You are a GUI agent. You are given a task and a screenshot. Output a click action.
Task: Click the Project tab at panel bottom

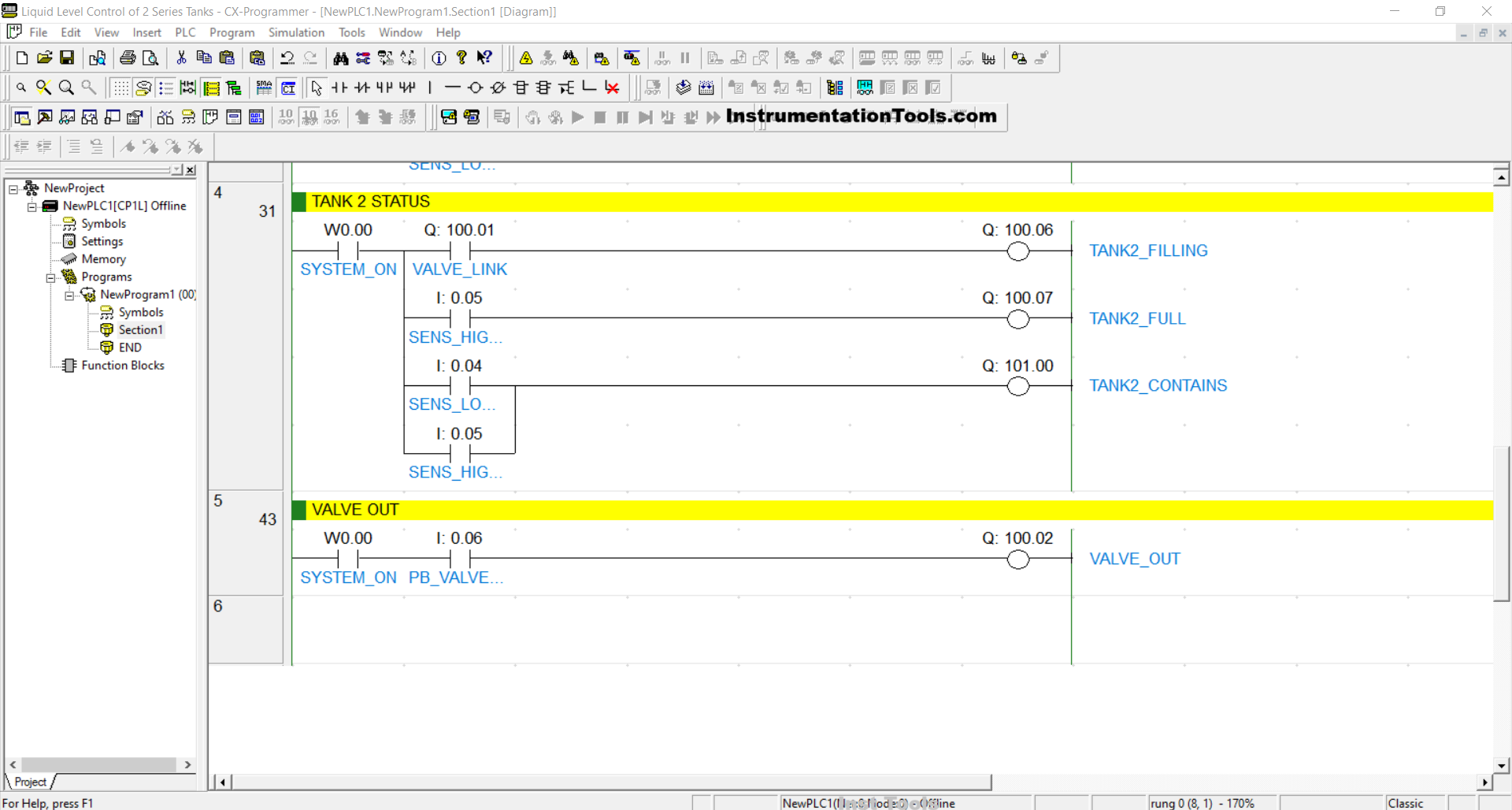tap(30, 782)
